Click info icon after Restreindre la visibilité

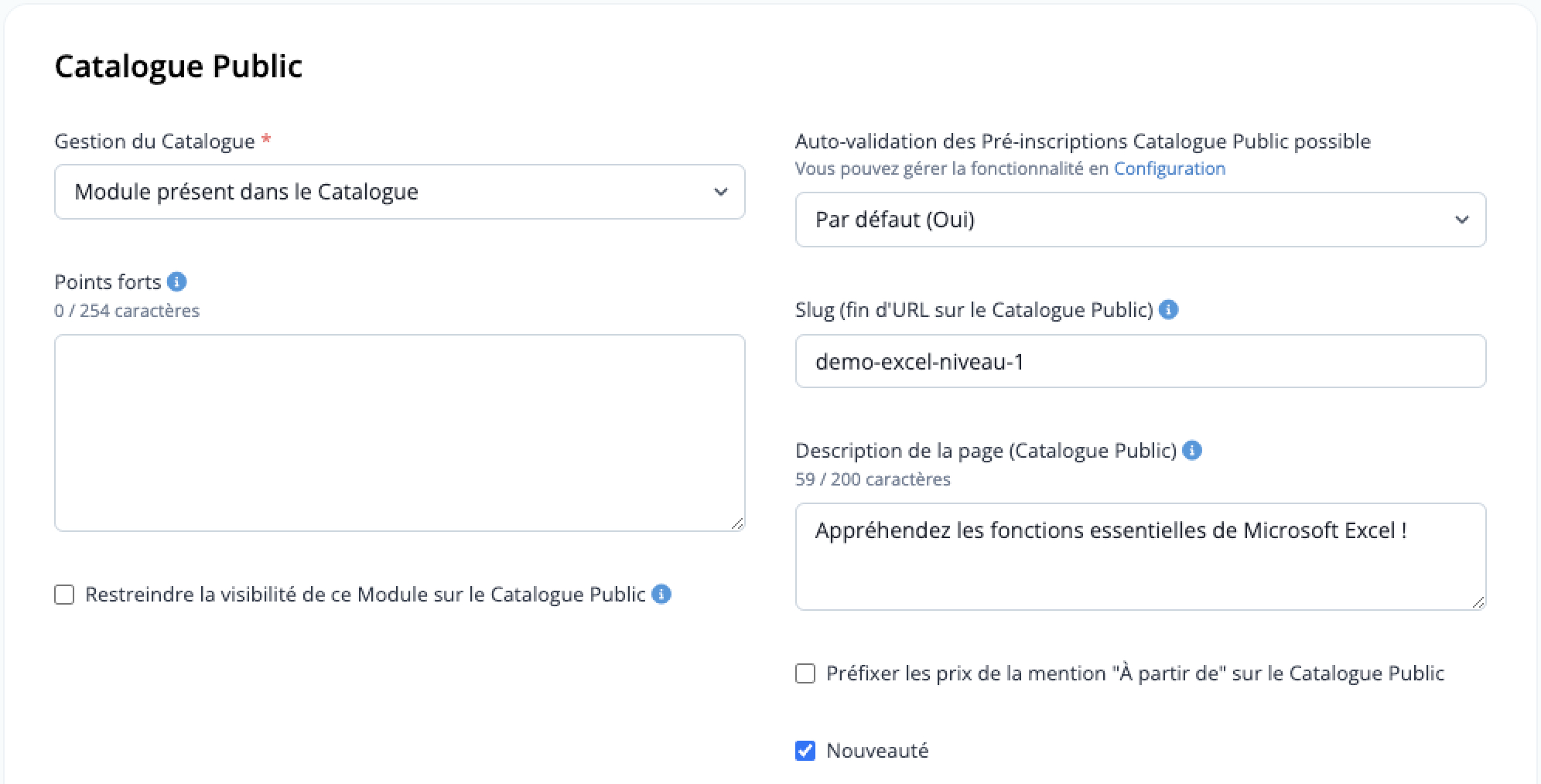click(x=661, y=594)
